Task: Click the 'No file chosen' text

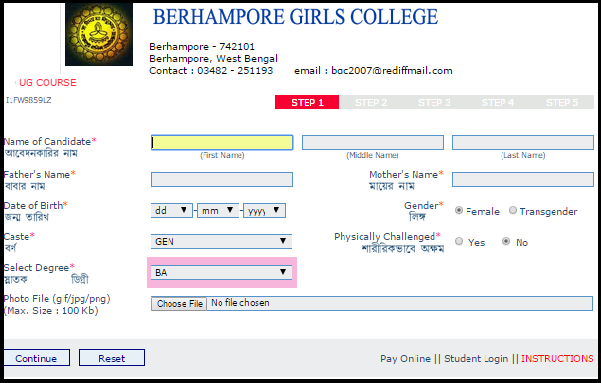Action: click(x=240, y=303)
